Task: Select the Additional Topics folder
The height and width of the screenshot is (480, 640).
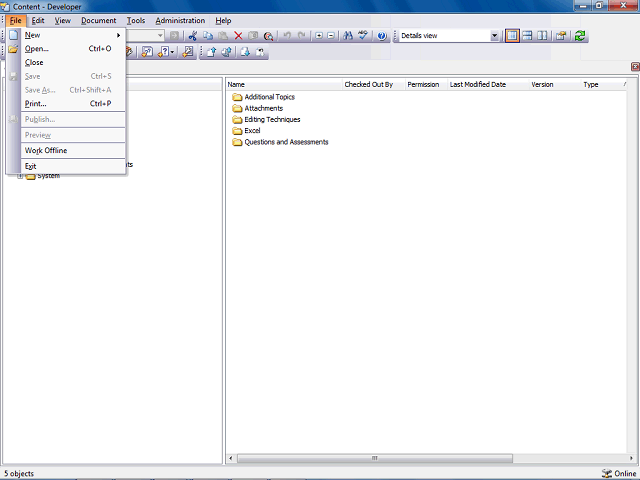Action: coord(263,97)
